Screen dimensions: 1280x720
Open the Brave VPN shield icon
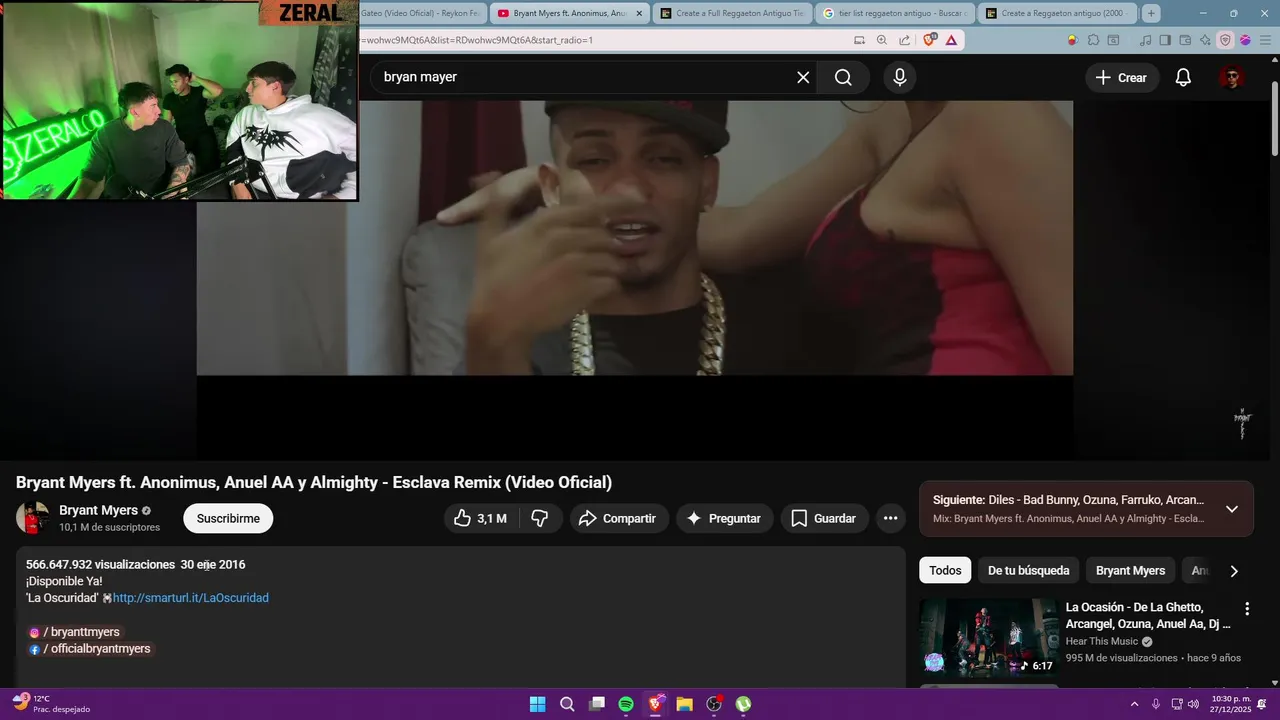[x=1225, y=40]
